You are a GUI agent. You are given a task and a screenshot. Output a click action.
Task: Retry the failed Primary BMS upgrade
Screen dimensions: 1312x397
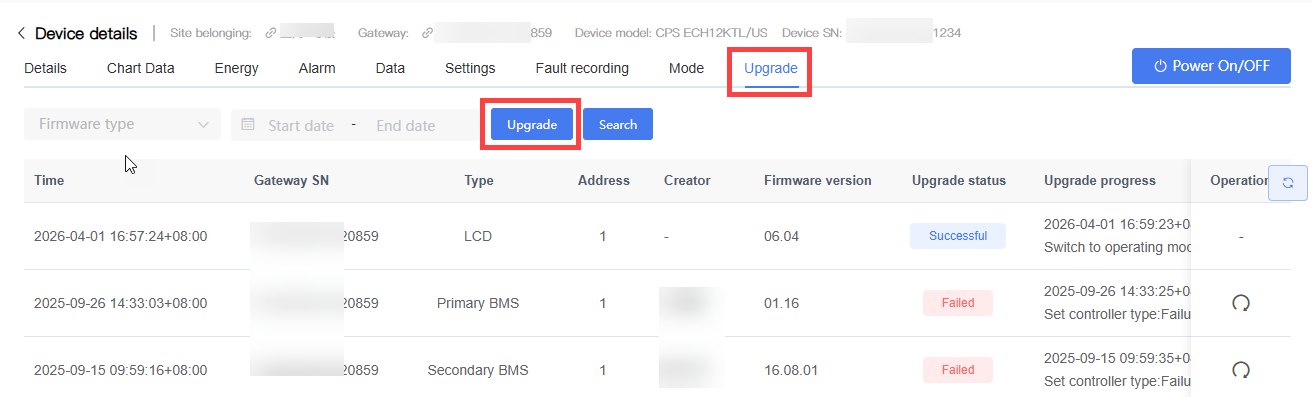[x=1241, y=303]
